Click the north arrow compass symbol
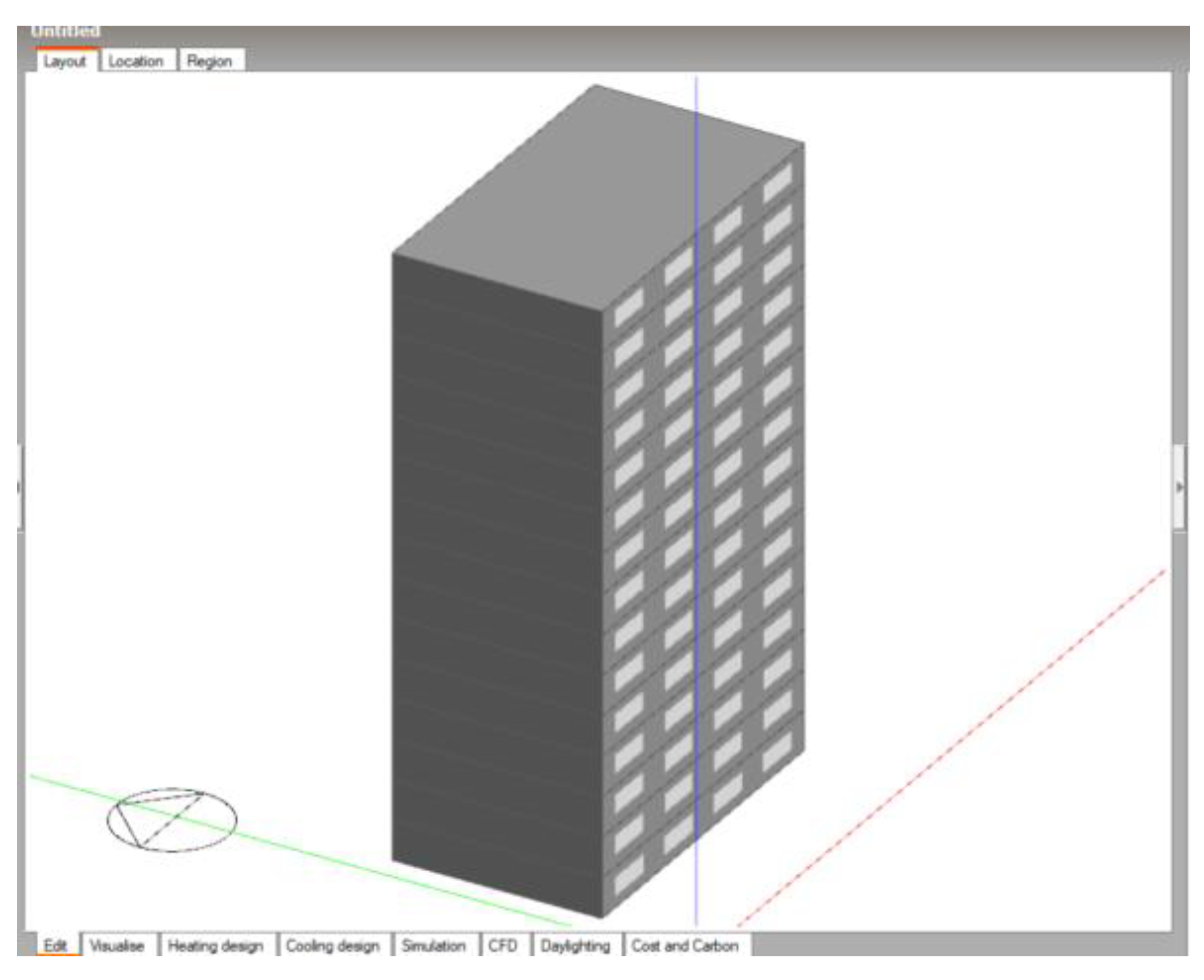Image resolution: width=1204 pixels, height=980 pixels. pos(171,820)
